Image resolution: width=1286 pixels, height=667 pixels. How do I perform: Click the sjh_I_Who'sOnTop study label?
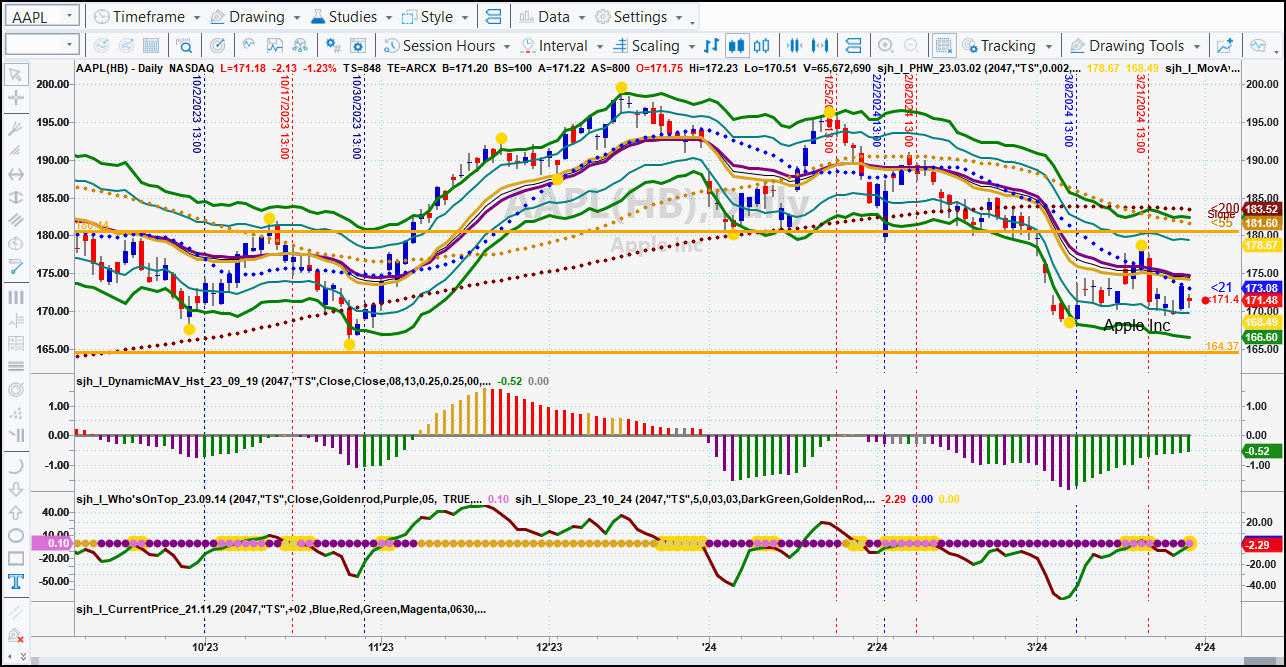coord(279,498)
